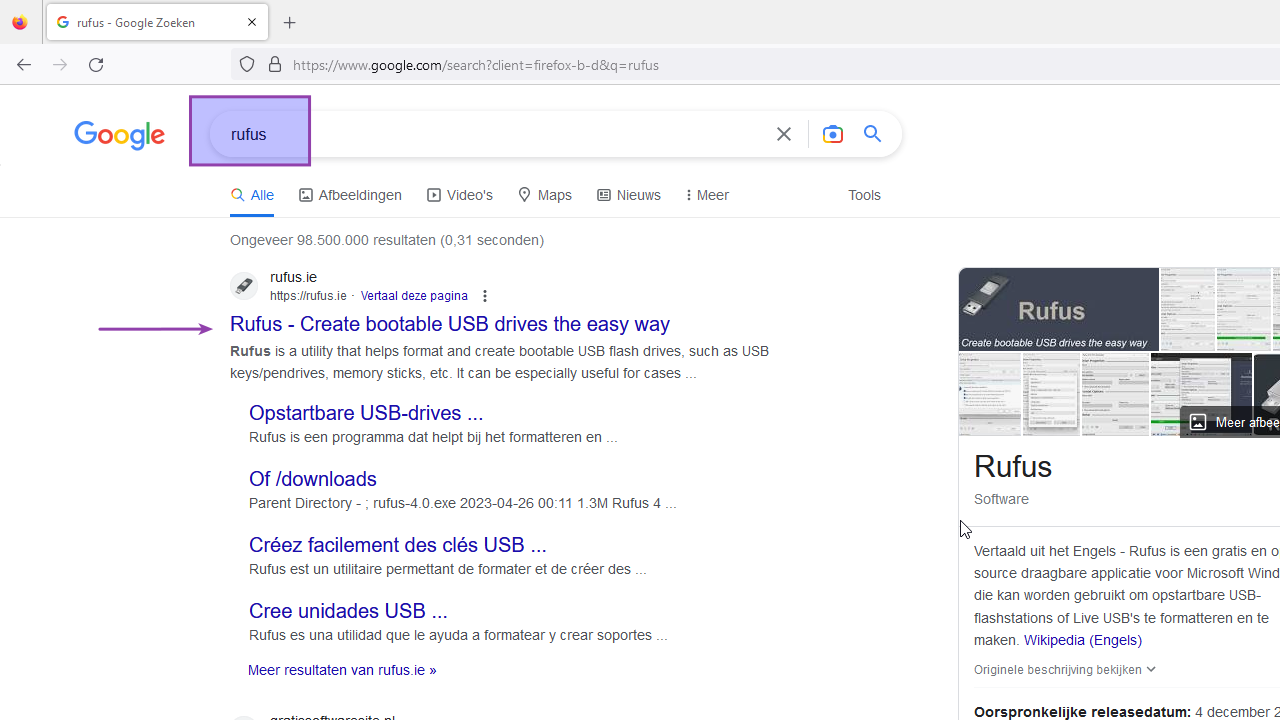
Task: Open the Google logo homepage link
Action: [119, 135]
